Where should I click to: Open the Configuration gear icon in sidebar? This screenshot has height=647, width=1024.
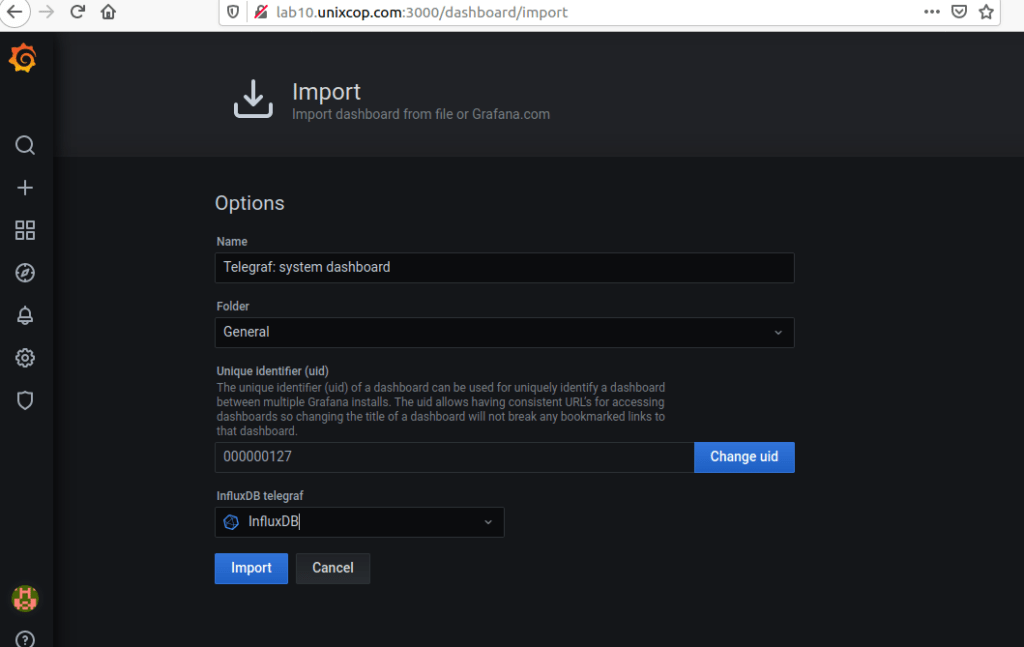click(25, 358)
